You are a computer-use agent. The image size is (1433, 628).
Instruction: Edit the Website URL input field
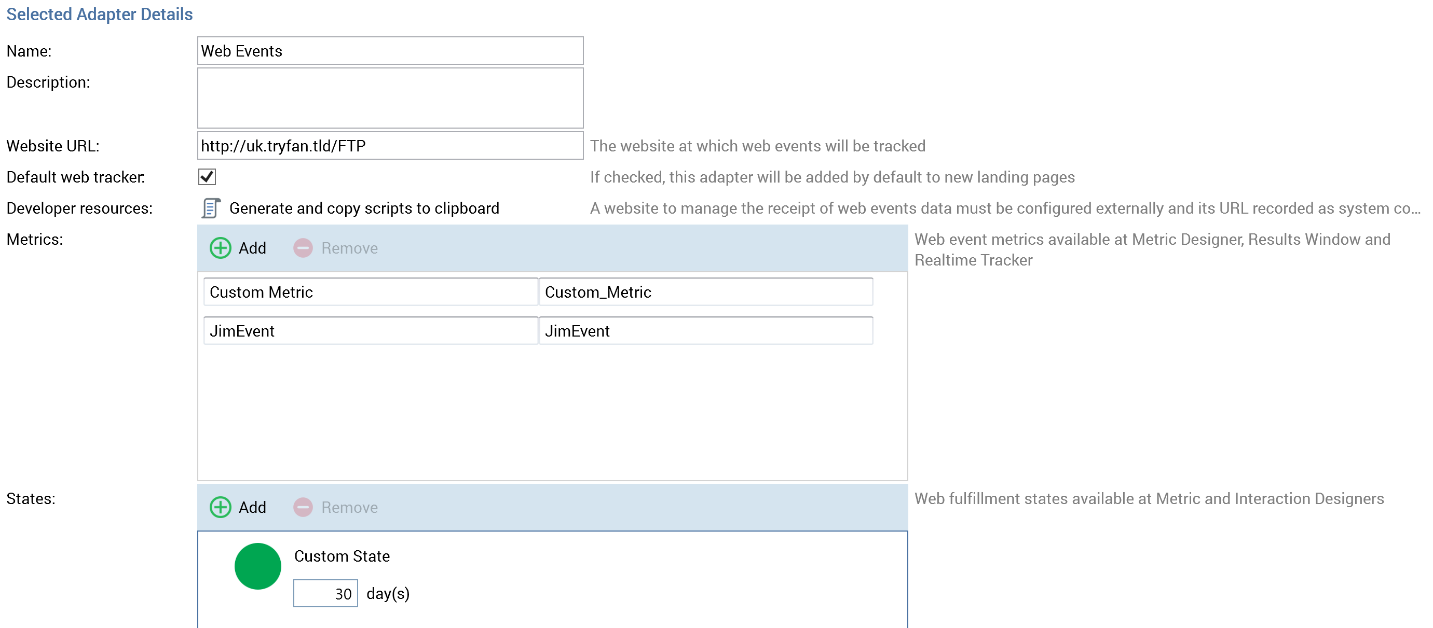click(390, 146)
